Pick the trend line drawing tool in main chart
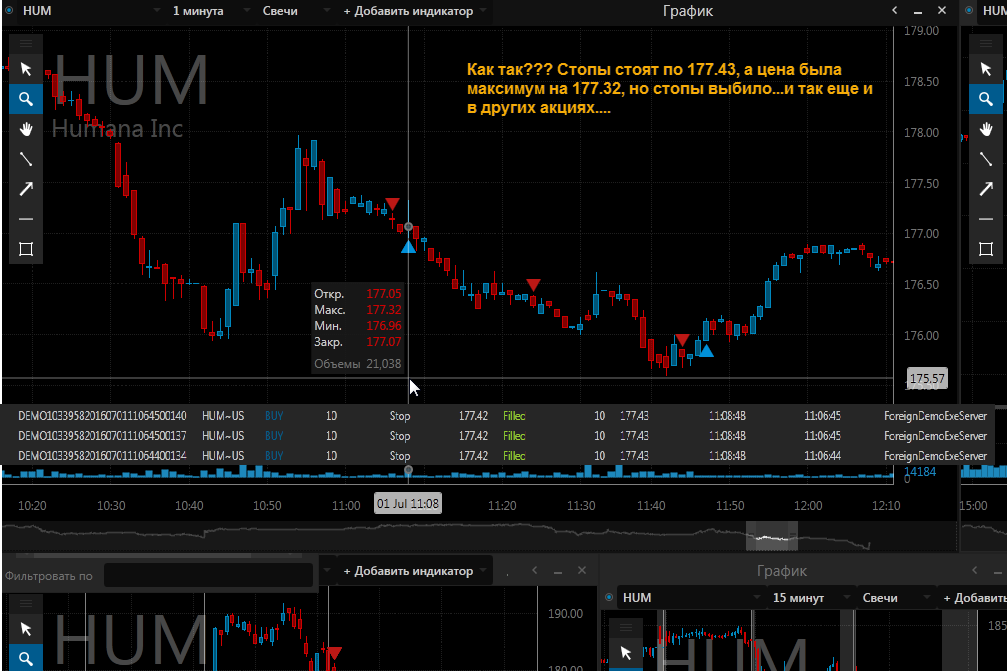This screenshot has height=671, width=1008. click(x=26, y=159)
